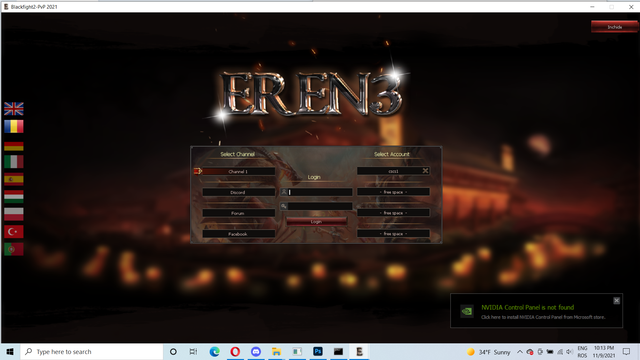Select the English UK flag
Screen dimensions: 640x360
click(14, 109)
